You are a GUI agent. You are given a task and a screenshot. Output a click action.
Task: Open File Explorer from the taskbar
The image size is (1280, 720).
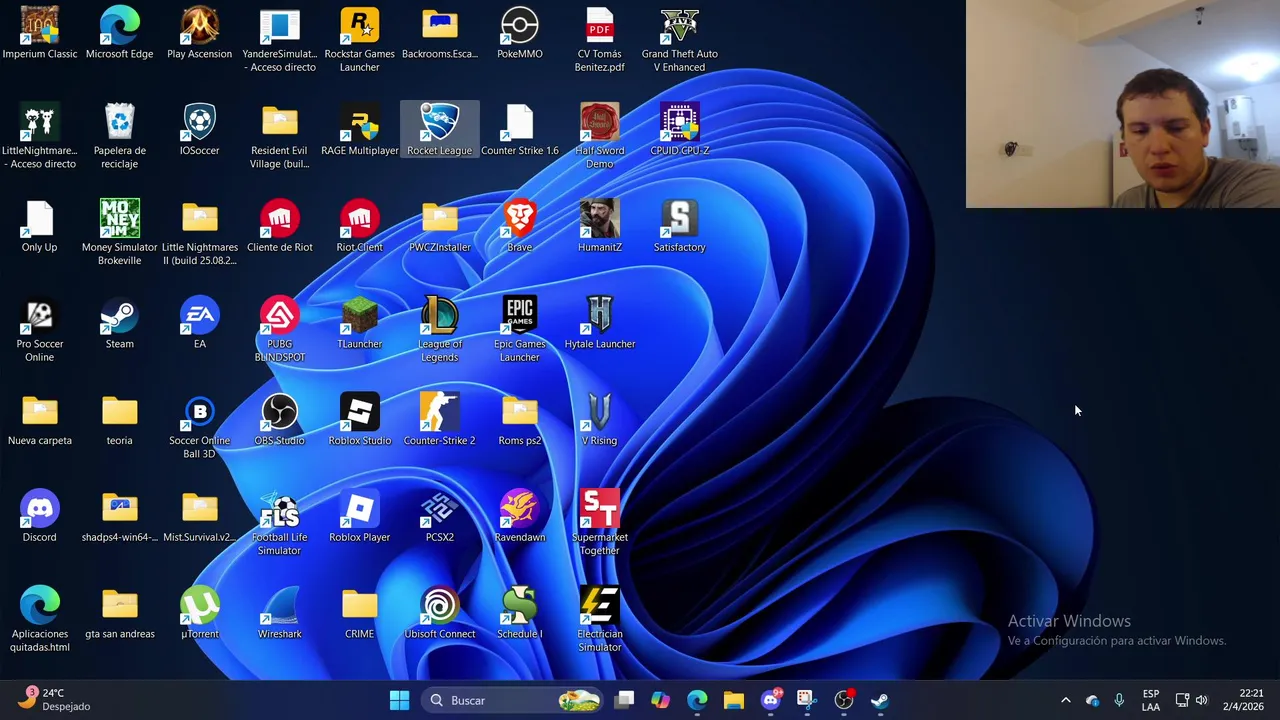point(734,700)
